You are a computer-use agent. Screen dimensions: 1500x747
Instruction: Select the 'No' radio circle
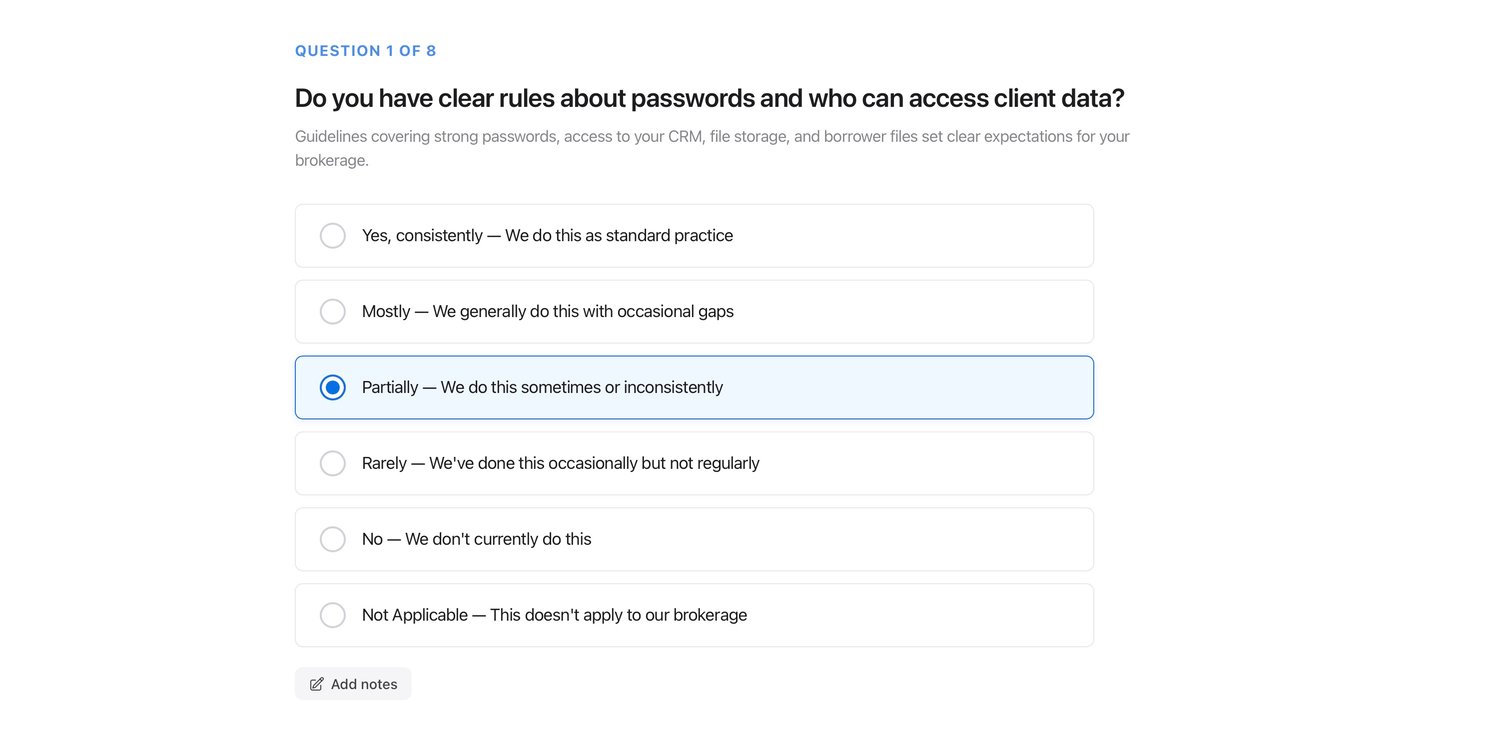tap(333, 539)
